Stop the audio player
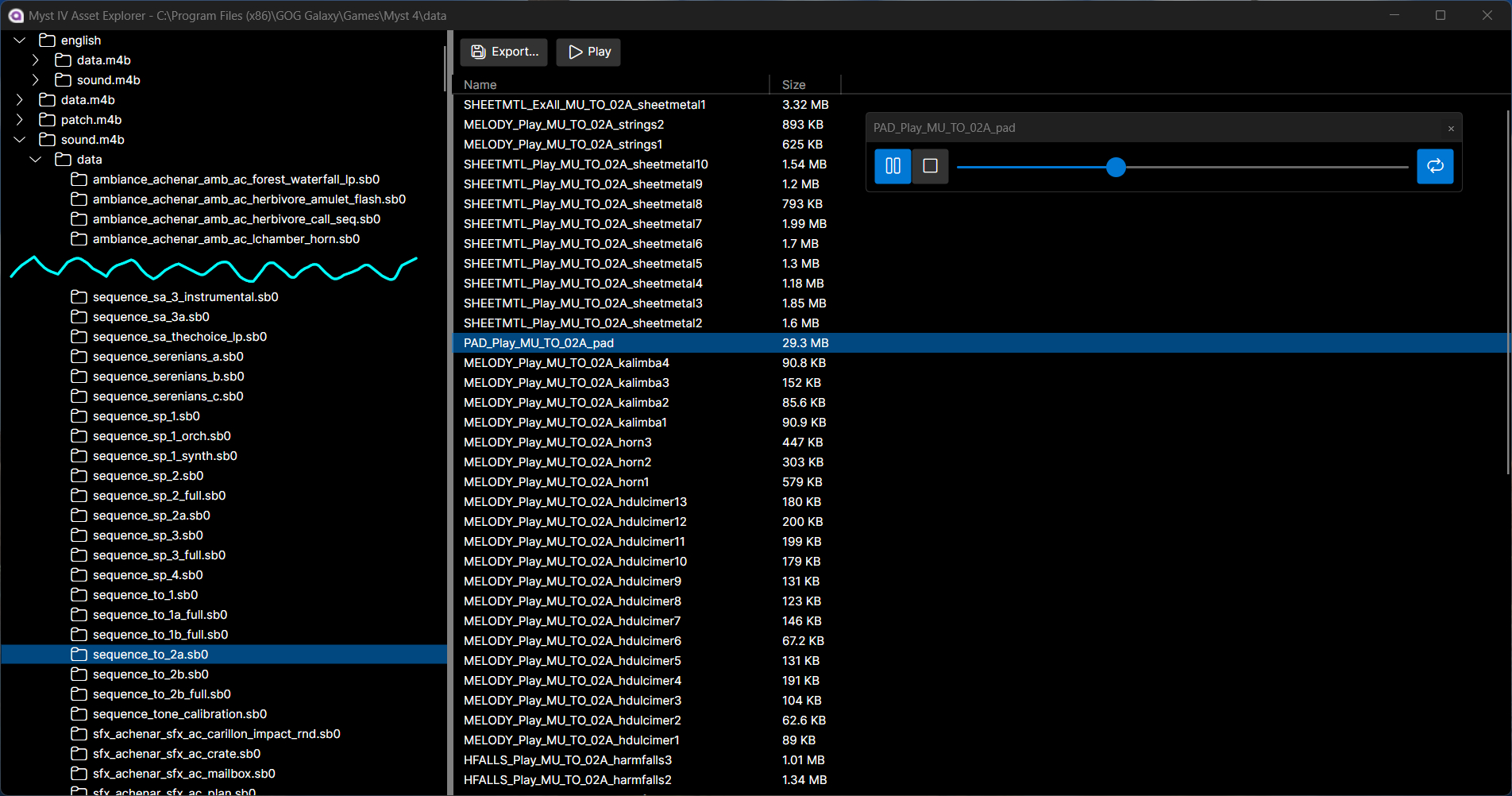Viewport: 1512px width, 796px height. pos(930,166)
